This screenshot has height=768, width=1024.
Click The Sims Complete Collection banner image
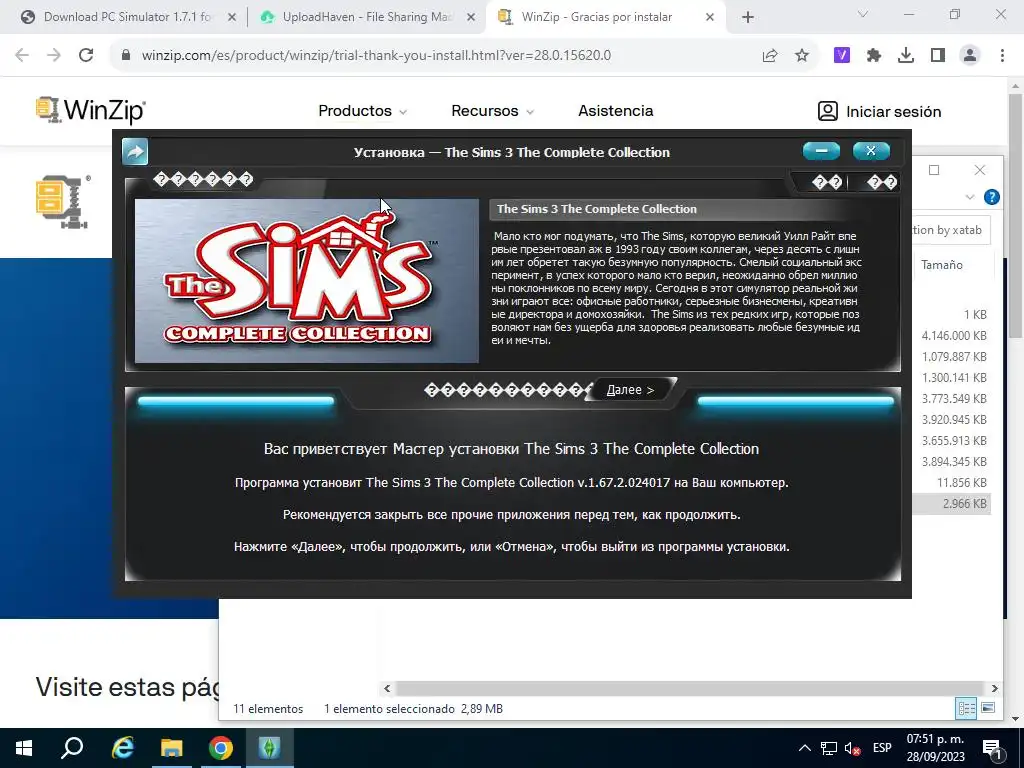pyautogui.click(x=307, y=281)
